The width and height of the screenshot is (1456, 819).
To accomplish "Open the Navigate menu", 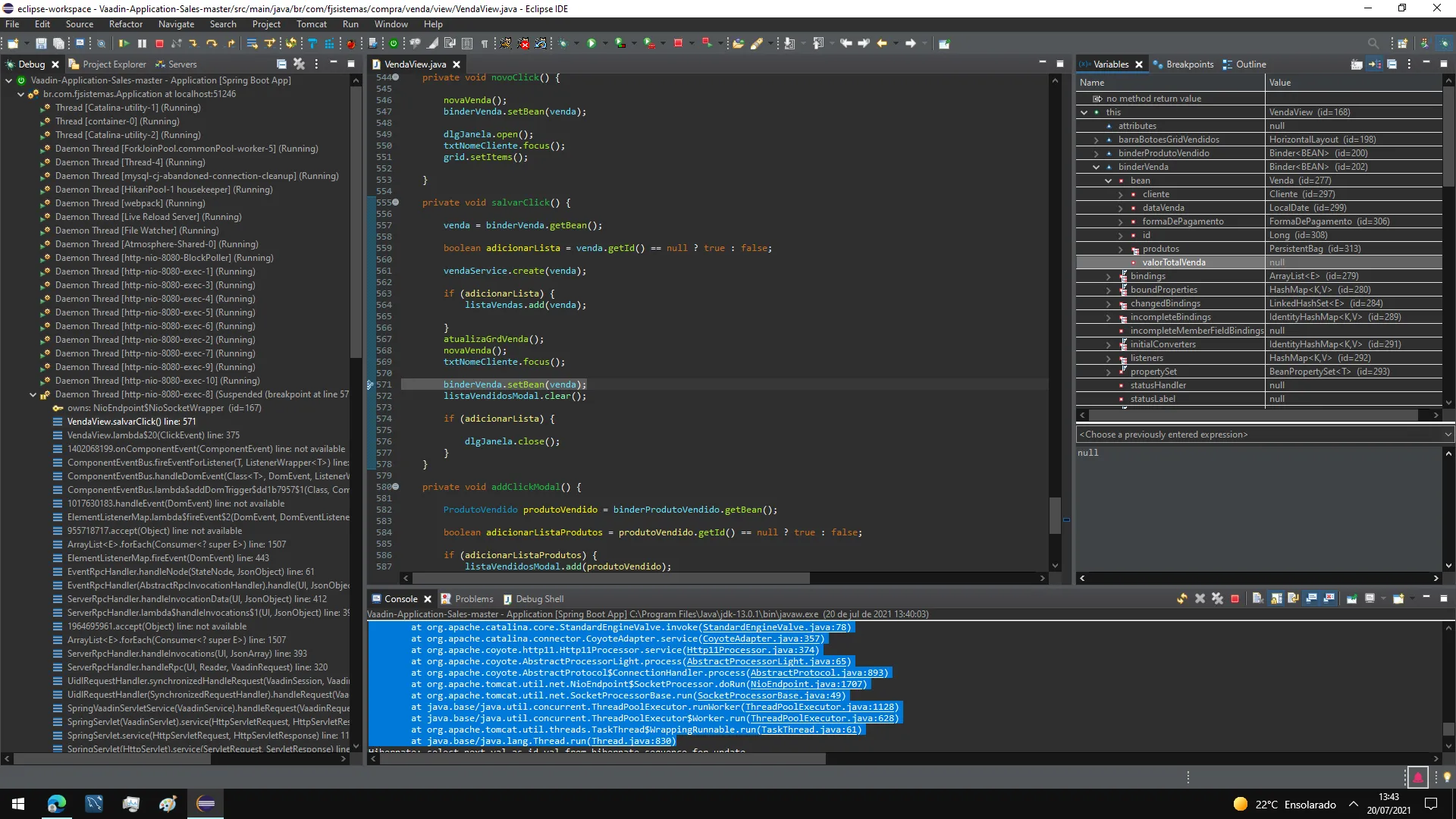I will click(175, 24).
